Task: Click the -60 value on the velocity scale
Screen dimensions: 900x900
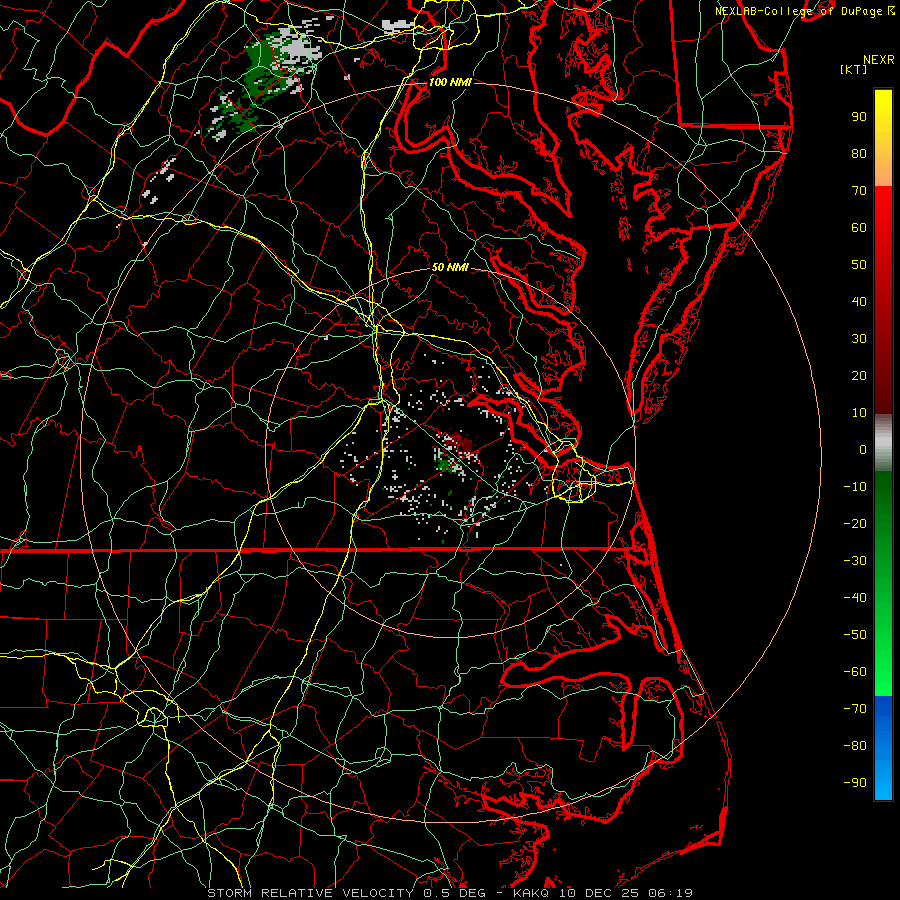Action: (855, 672)
